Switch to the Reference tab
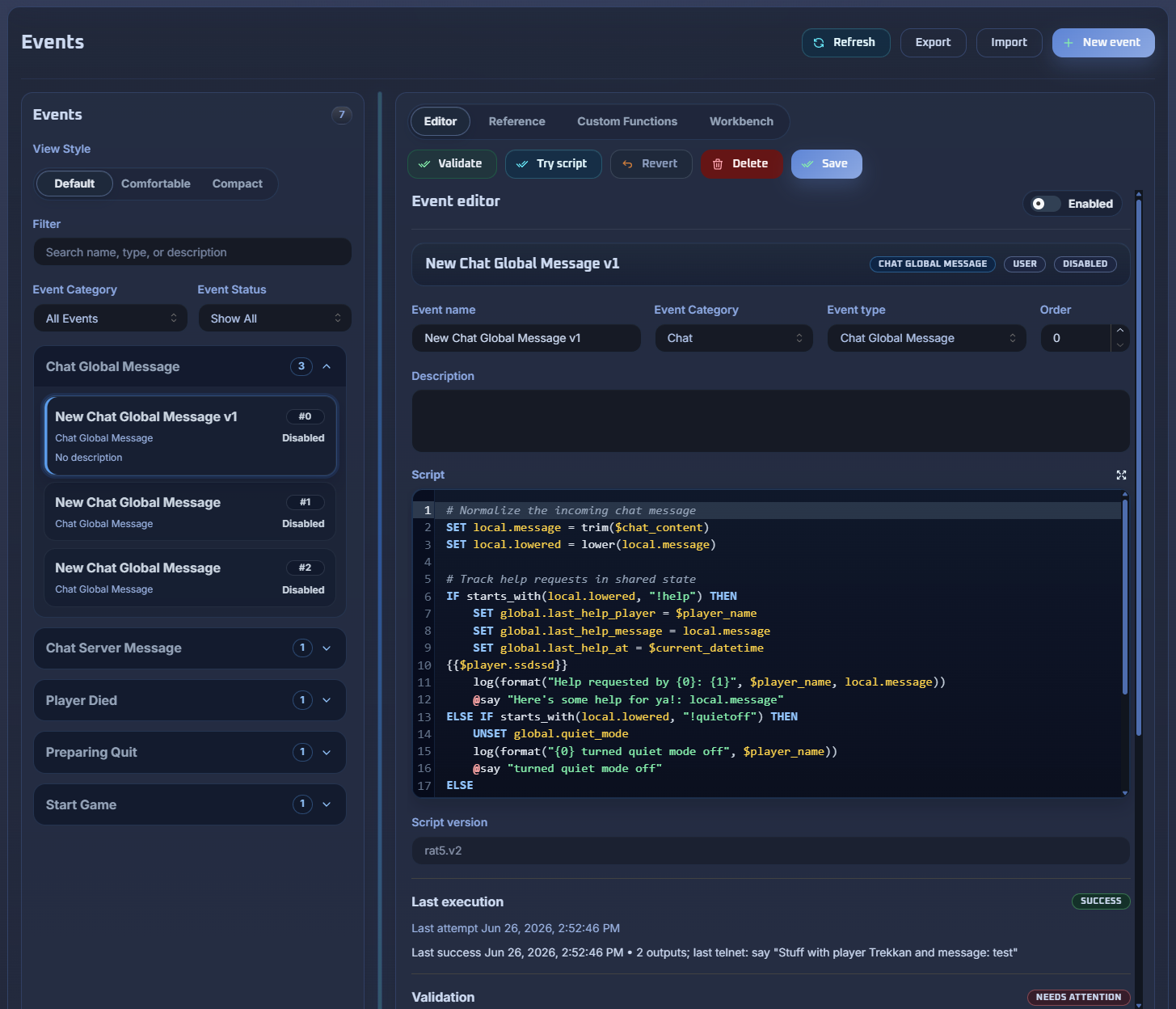Image resolution: width=1176 pixels, height=1009 pixels. click(517, 121)
